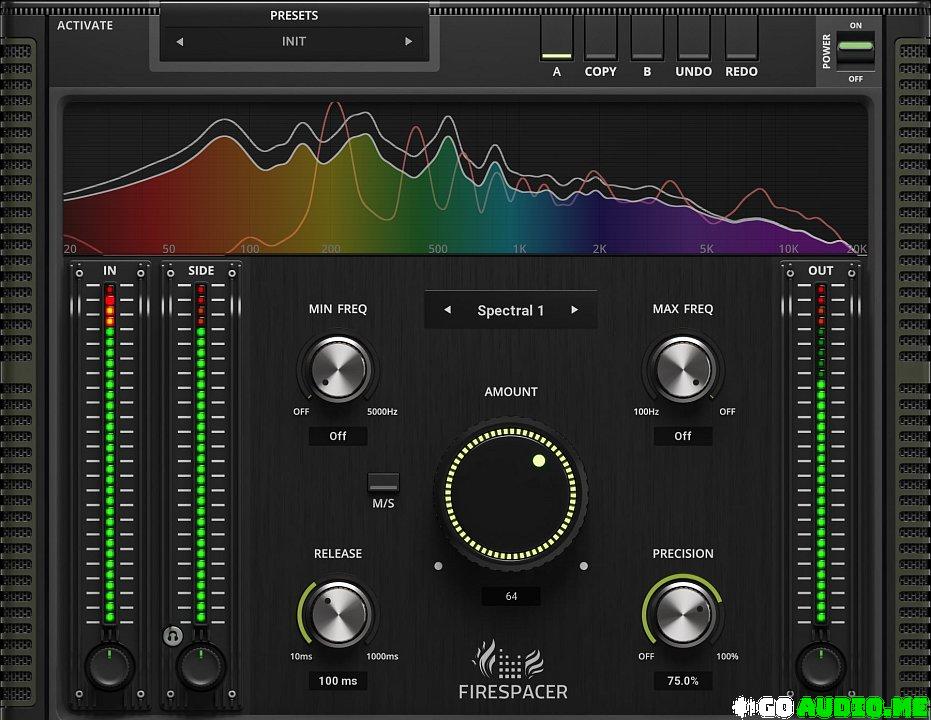The height and width of the screenshot is (720, 931).
Task: Click the release value field 100 ms
Action: click(x=337, y=681)
